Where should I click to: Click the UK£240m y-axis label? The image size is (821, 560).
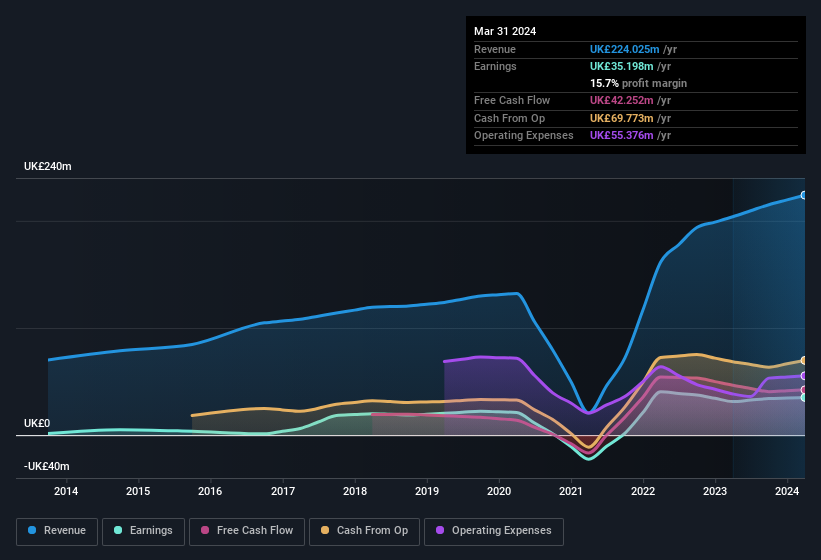48,167
